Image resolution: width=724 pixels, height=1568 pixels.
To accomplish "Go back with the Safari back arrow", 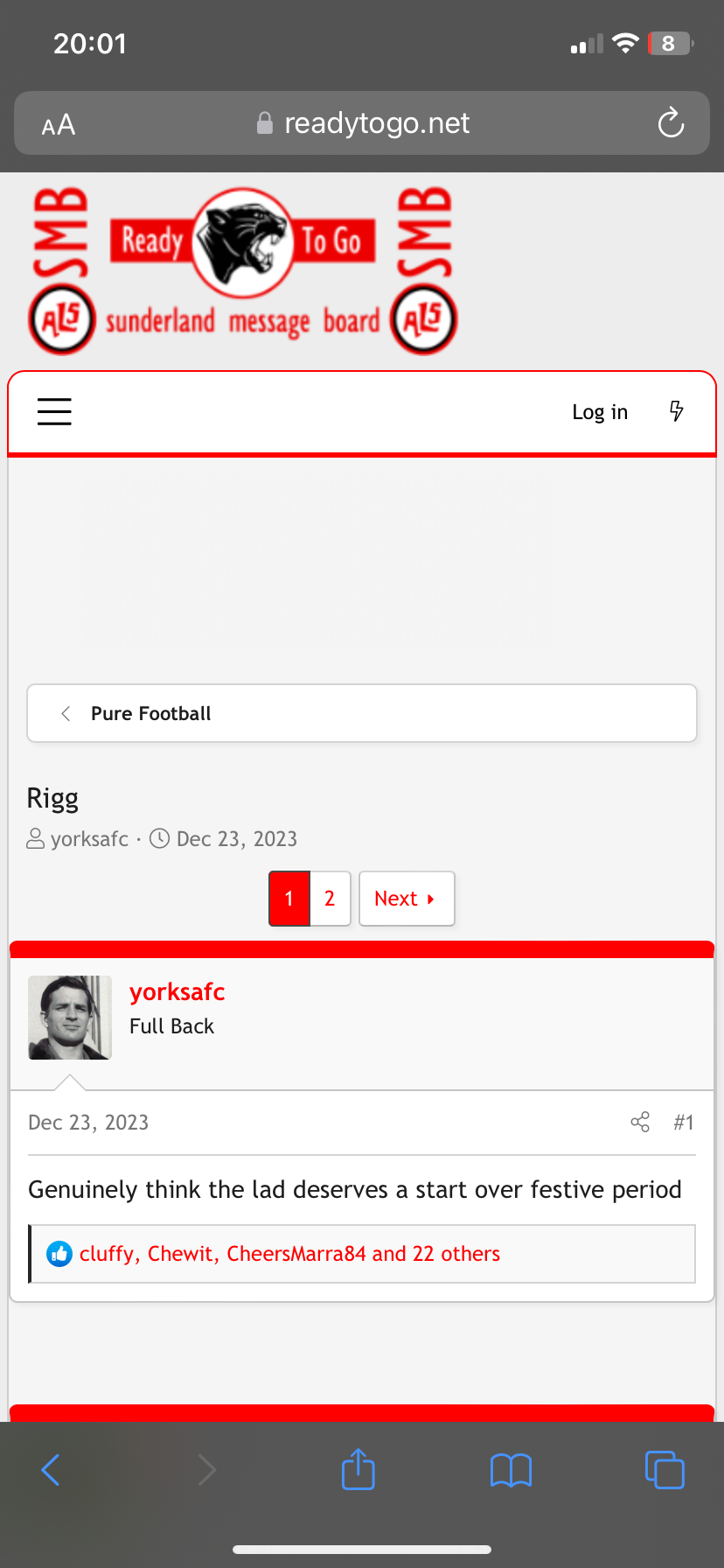I will [51, 1470].
